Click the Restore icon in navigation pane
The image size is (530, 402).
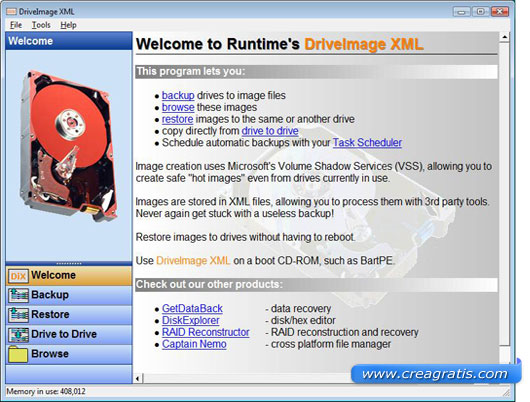[18, 315]
